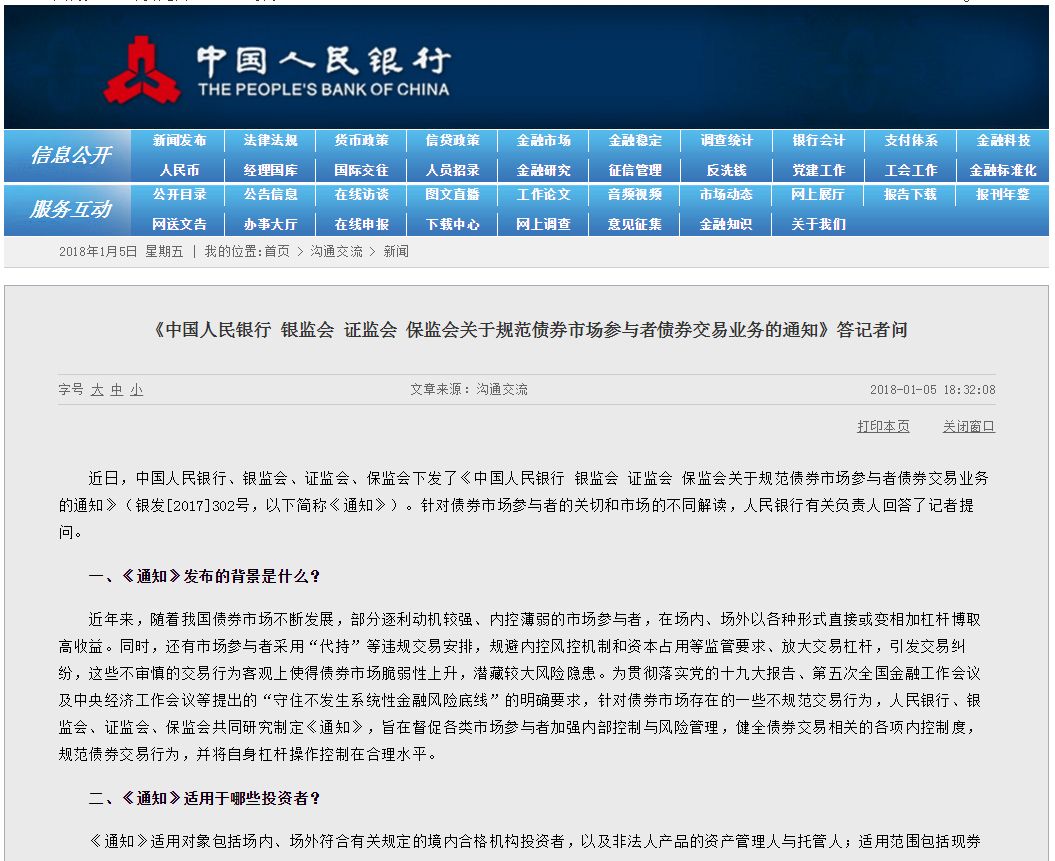Open 经理国库 navigation link
Screen dimensions: 1055x861
(270, 170)
